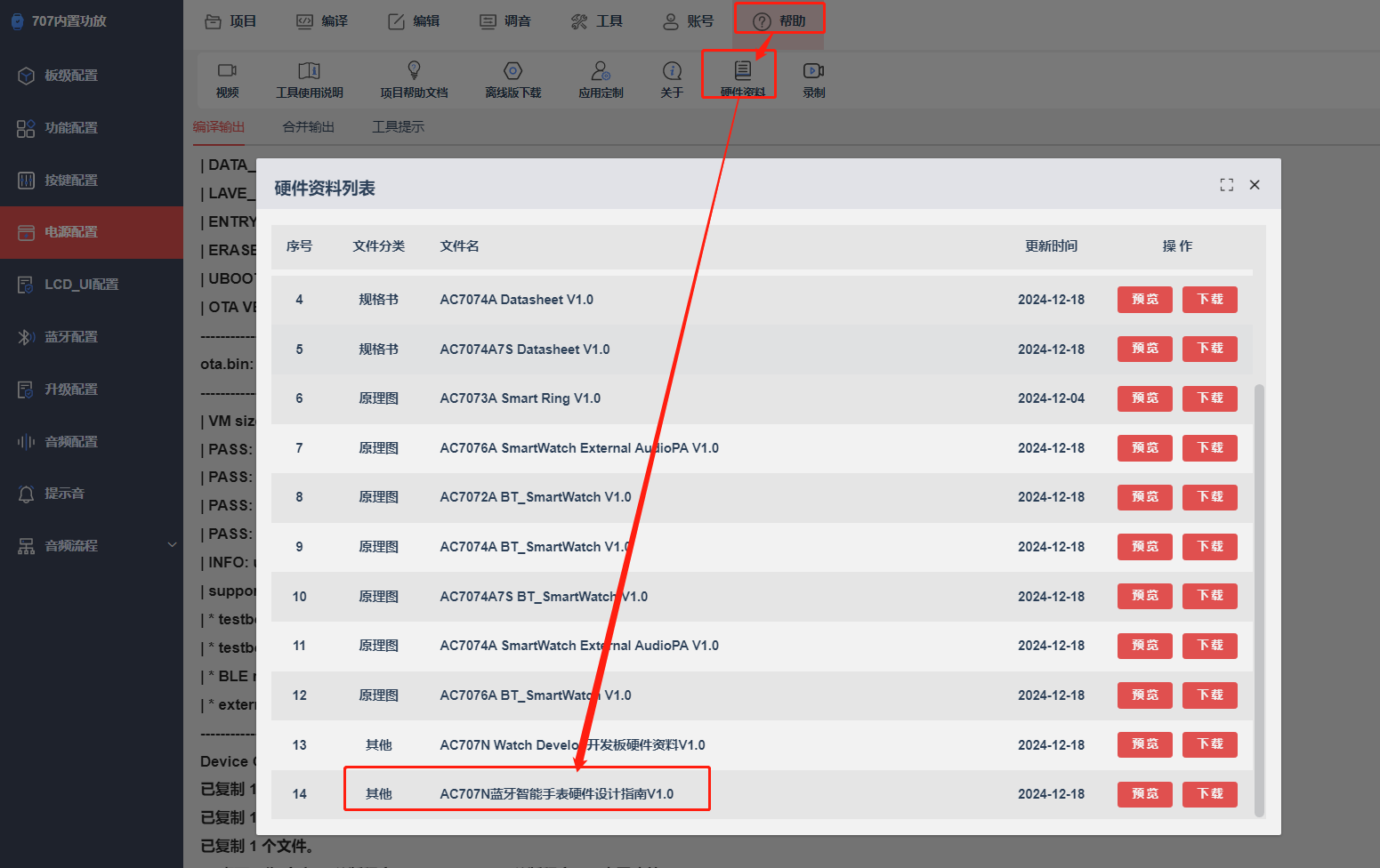This screenshot has height=868, width=1380.
Task: Select the file name AC7074A7S BT_SmartWatch V1.0
Action: [544, 597]
